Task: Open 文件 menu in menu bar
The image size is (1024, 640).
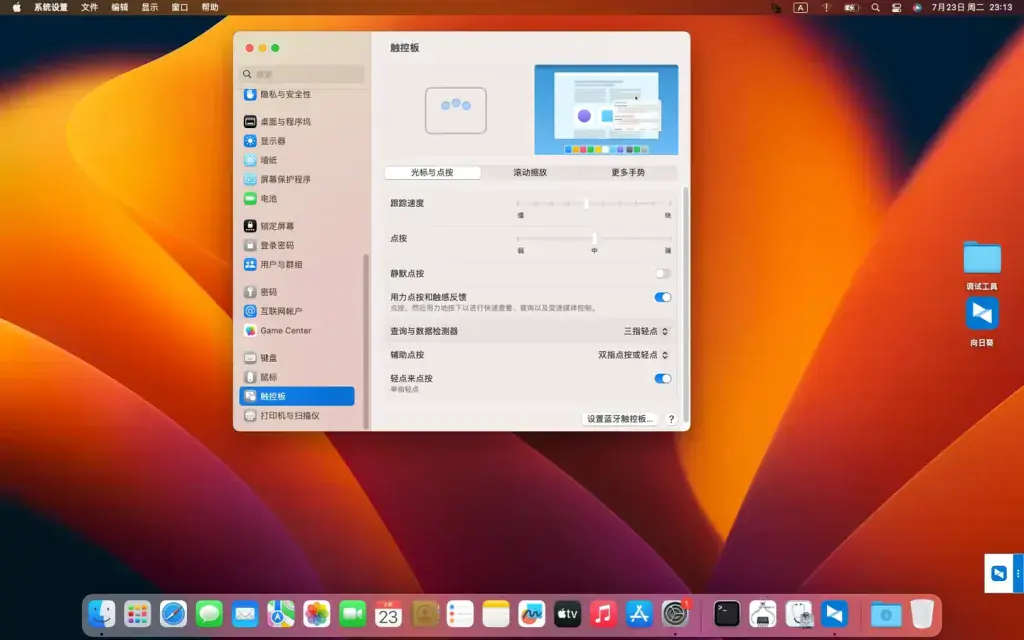Action: 89,7
